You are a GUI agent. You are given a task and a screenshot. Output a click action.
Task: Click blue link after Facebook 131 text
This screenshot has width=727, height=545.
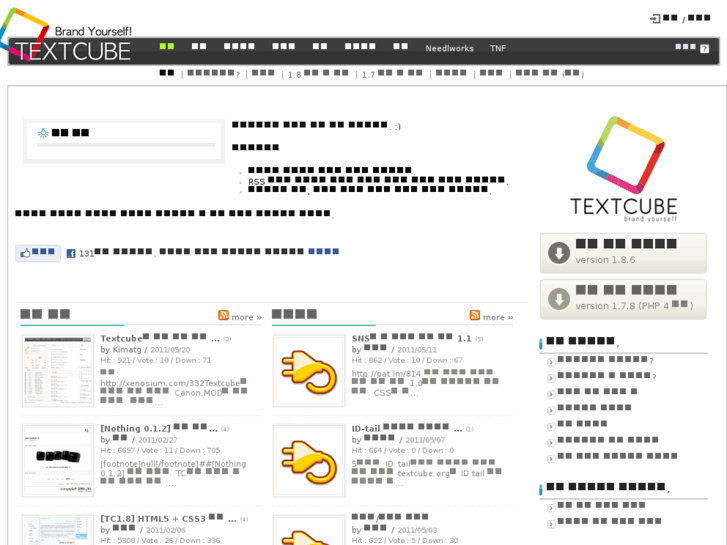click(324, 251)
